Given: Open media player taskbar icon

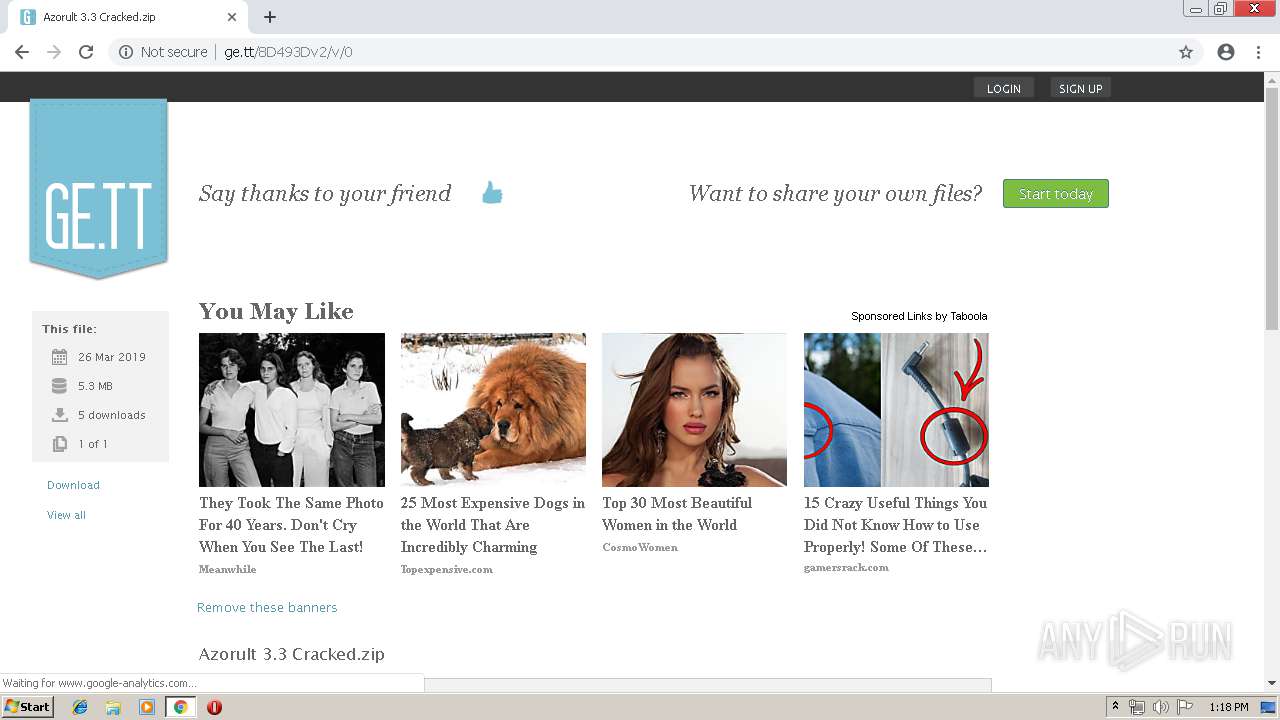Looking at the screenshot, I should coord(146,707).
